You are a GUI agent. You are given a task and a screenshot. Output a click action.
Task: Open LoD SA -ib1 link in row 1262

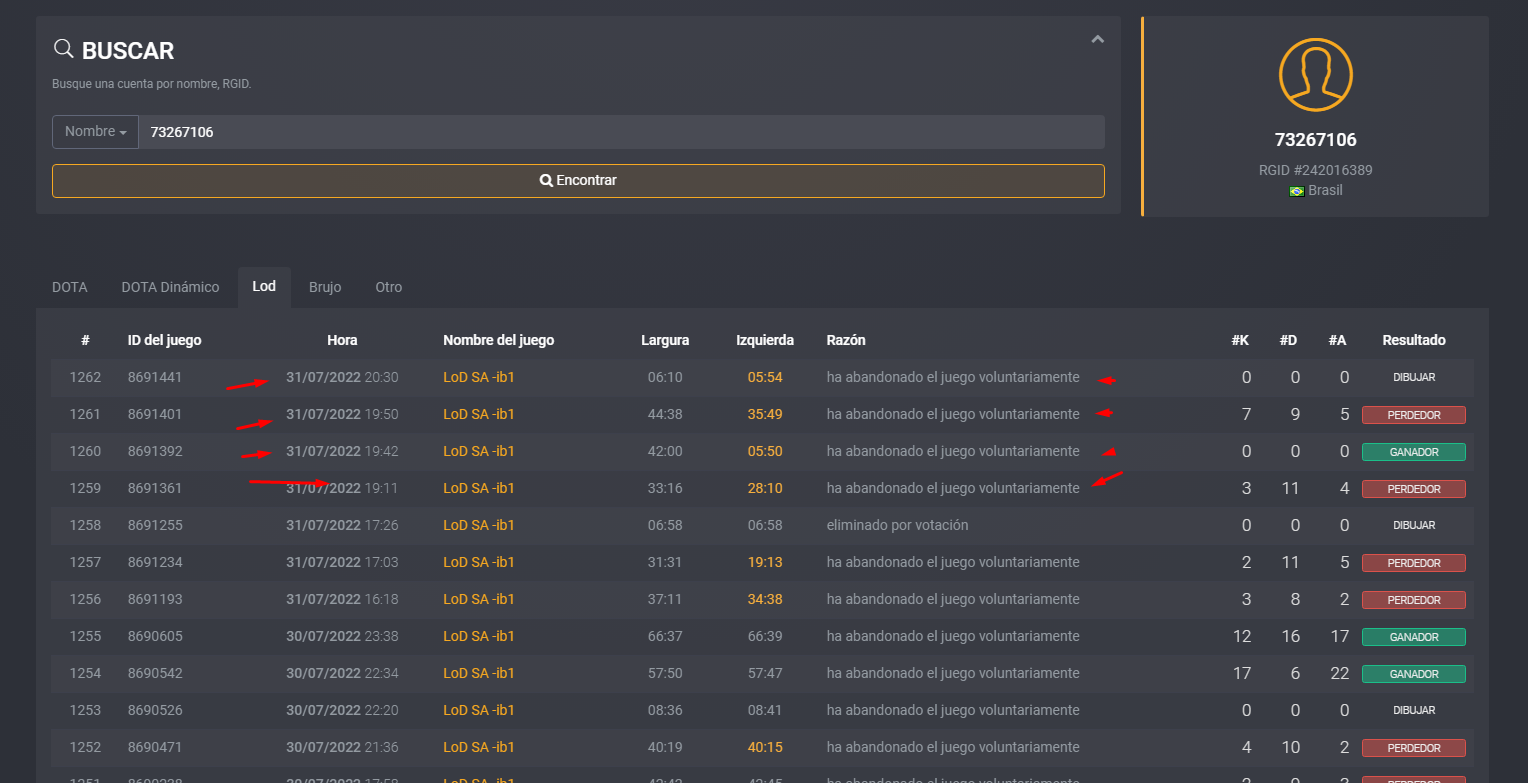pyautogui.click(x=479, y=377)
